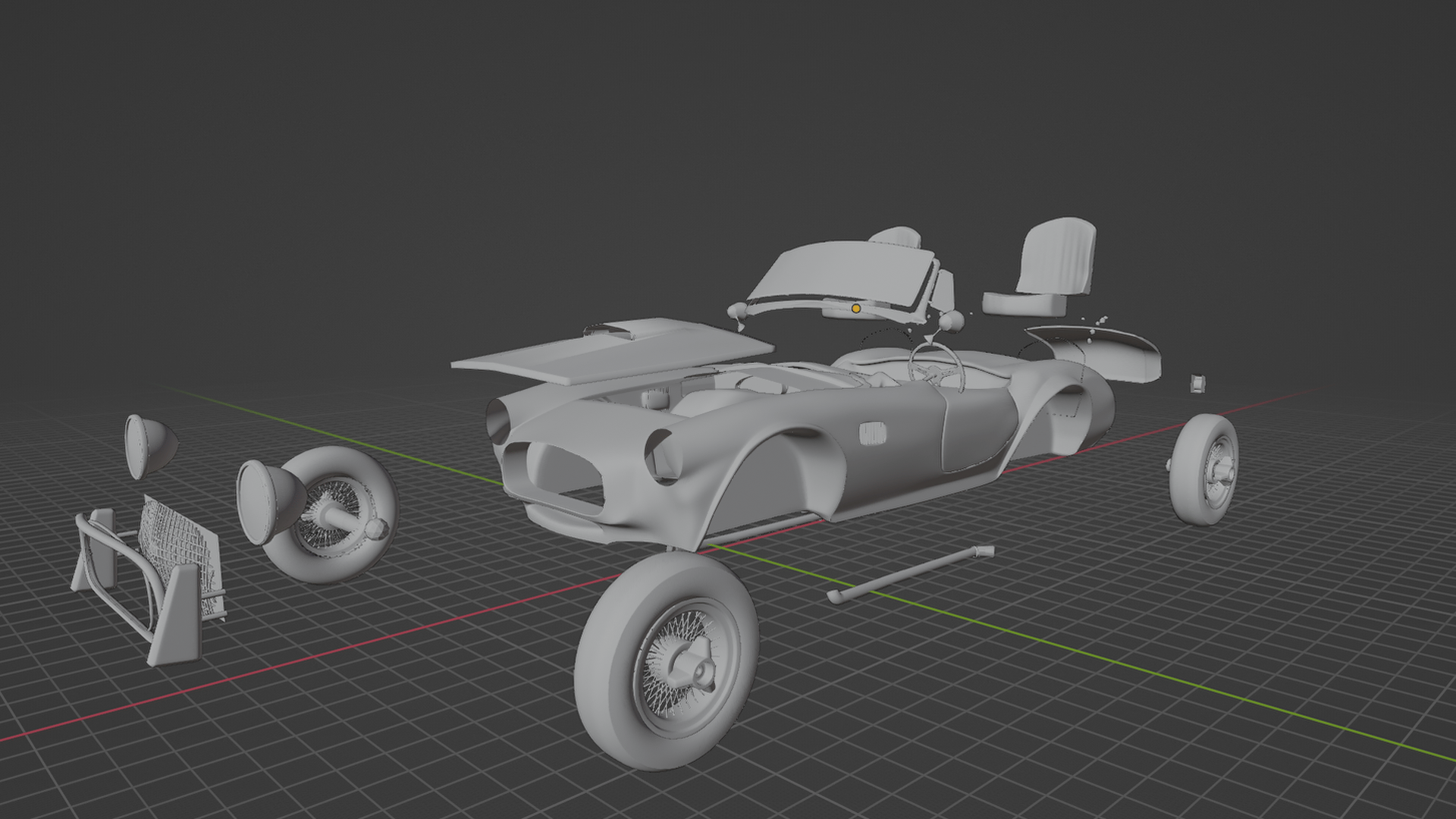The height and width of the screenshot is (819, 1456).
Task: Select the upper-left detached headlight
Action: tap(149, 447)
